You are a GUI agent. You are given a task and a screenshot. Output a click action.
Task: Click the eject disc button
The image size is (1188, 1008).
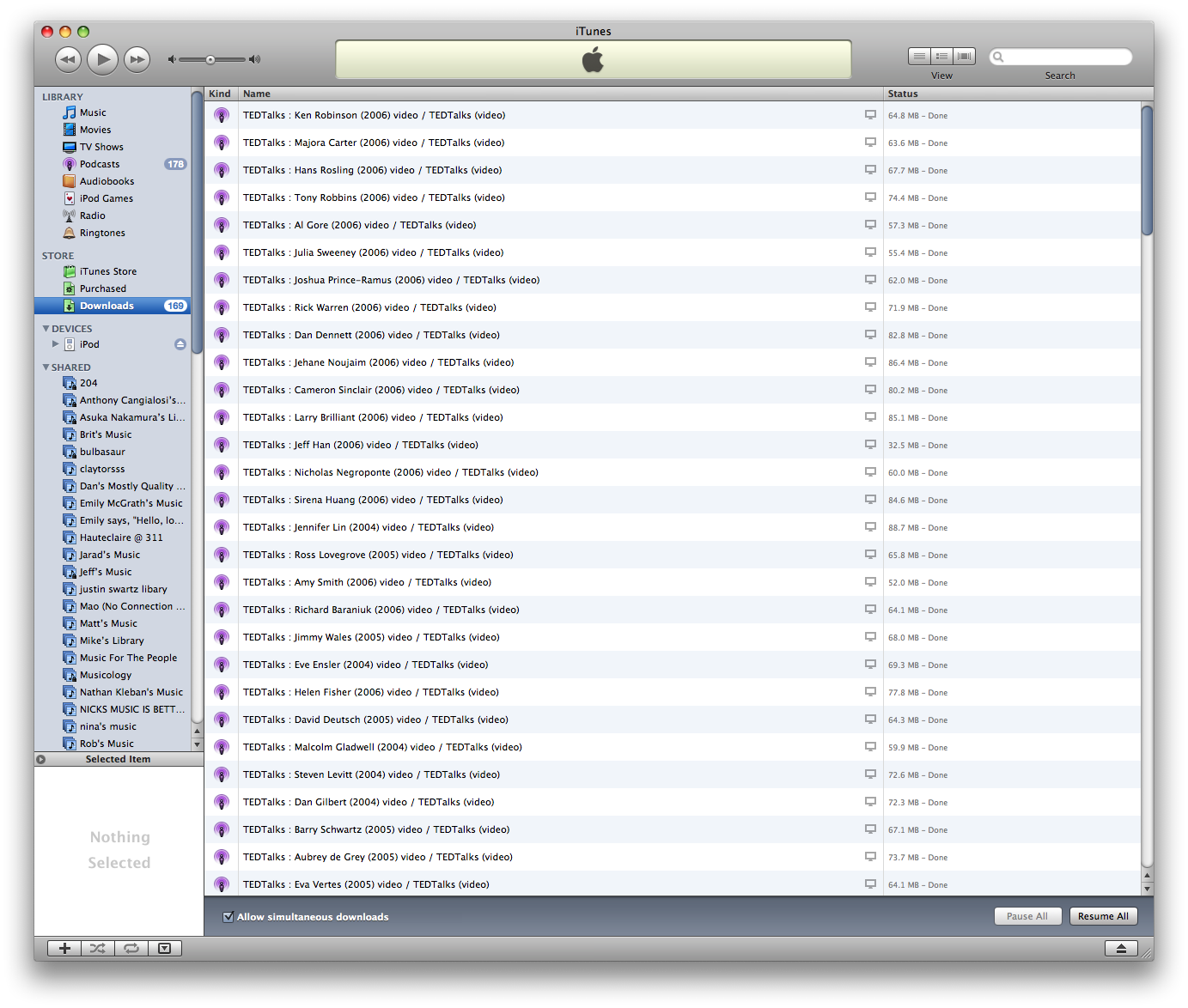(x=1121, y=948)
